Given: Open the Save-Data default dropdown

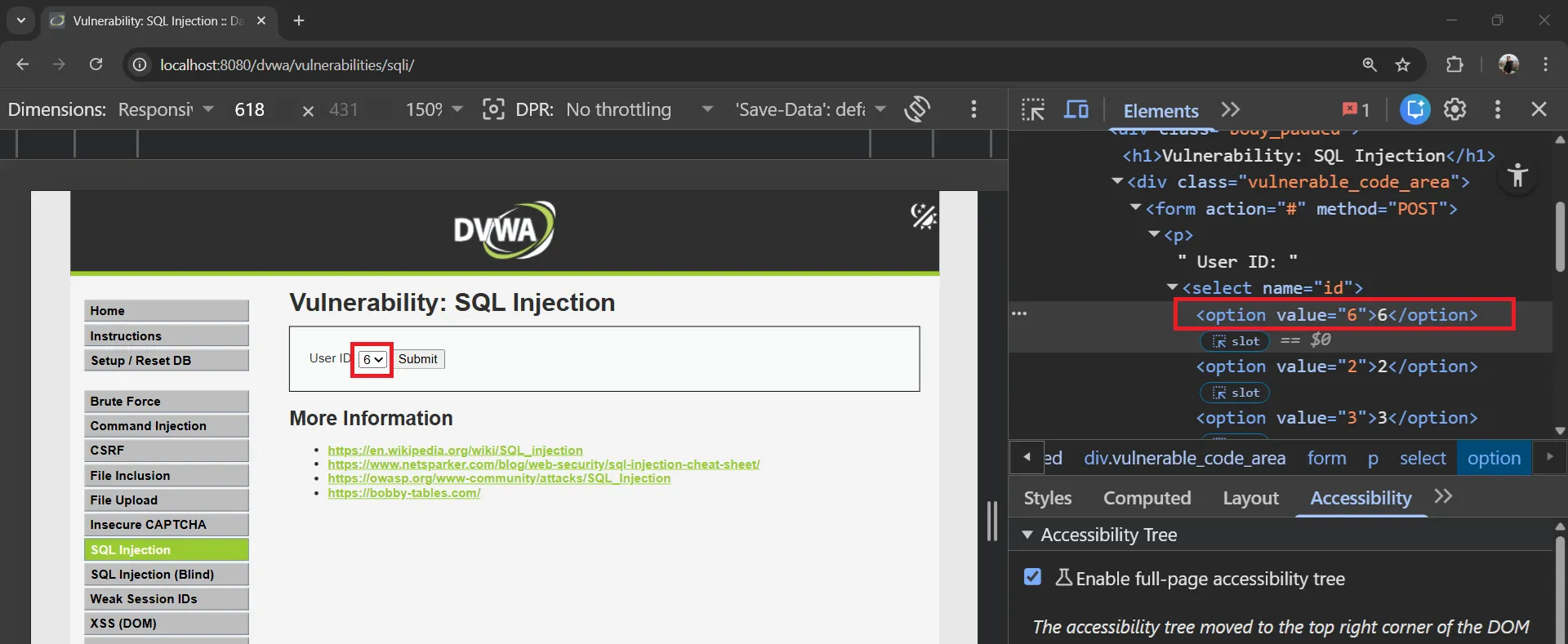Looking at the screenshot, I should pyautogui.click(x=811, y=109).
